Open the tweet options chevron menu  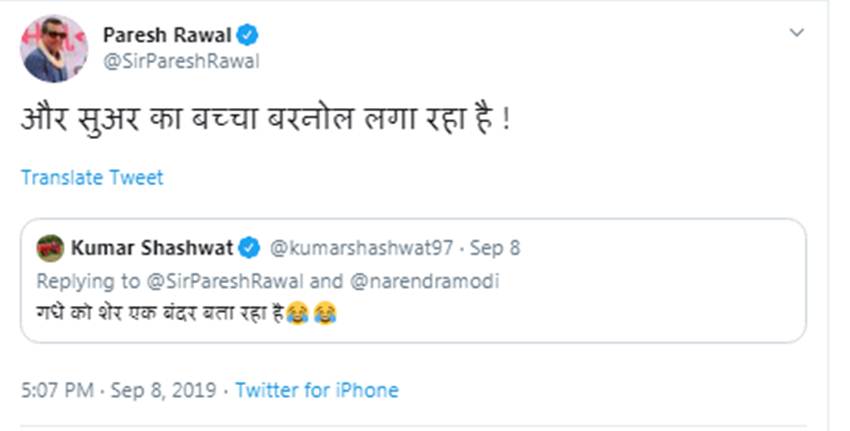(797, 33)
